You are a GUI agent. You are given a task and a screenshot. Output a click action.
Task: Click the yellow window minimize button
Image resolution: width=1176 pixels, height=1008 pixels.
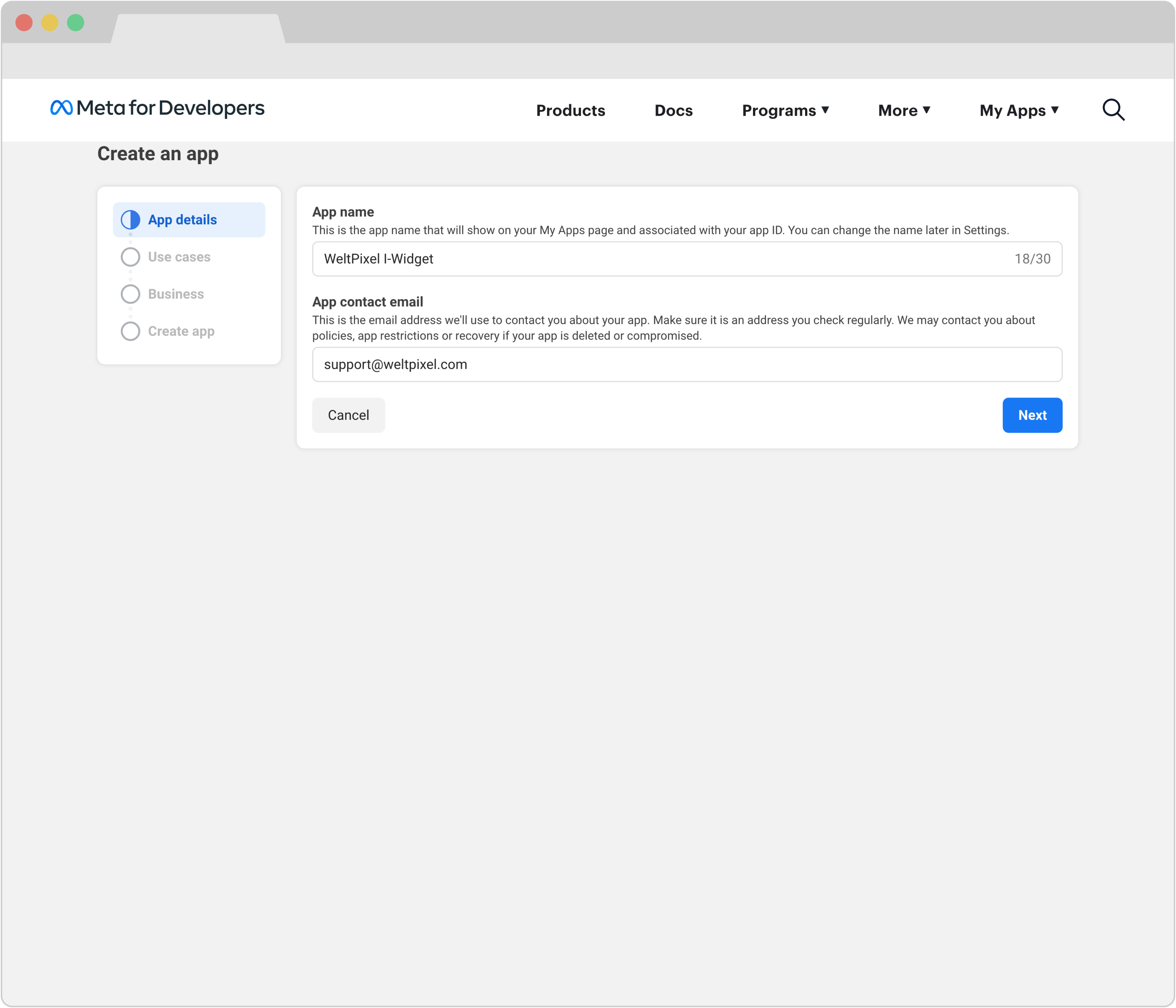pos(50,23)
